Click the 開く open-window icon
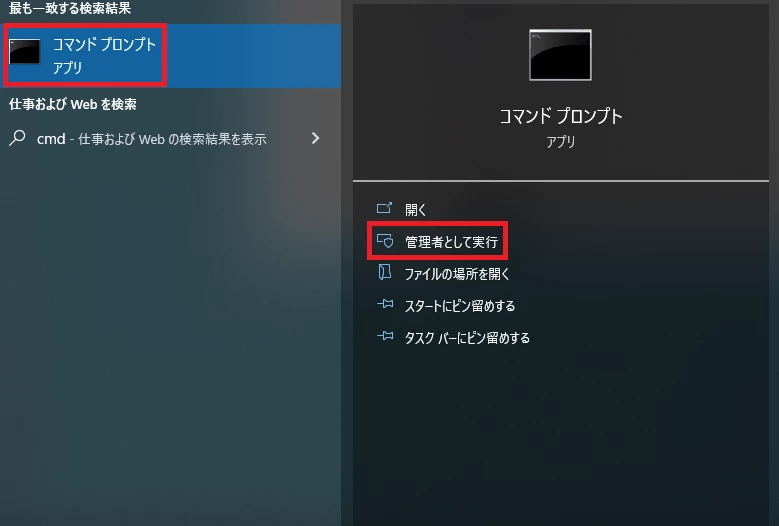 (x=385, y=208)
